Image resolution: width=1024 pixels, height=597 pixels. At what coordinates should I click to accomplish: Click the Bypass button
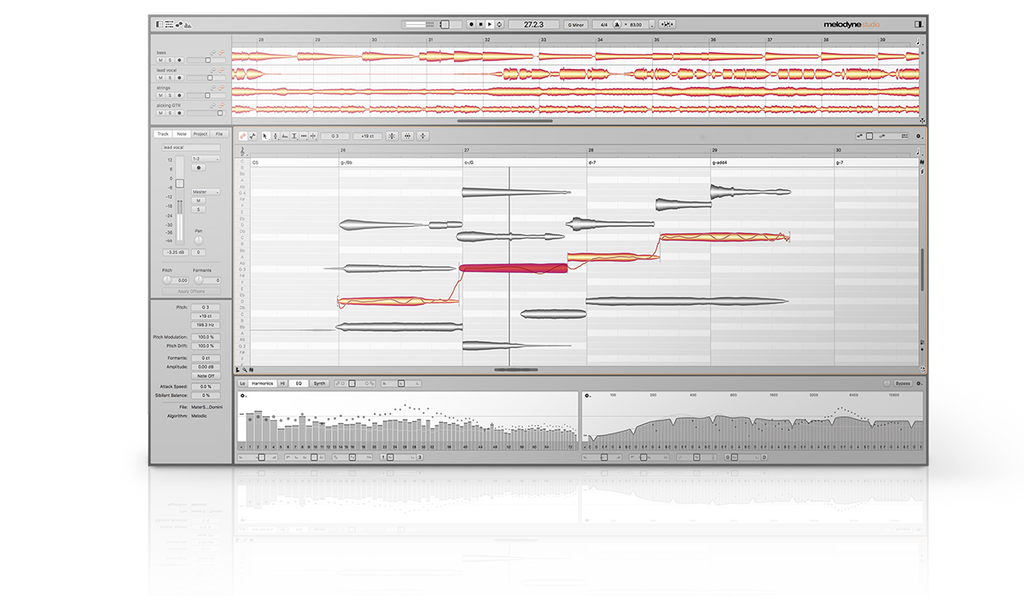pos(903,383)
